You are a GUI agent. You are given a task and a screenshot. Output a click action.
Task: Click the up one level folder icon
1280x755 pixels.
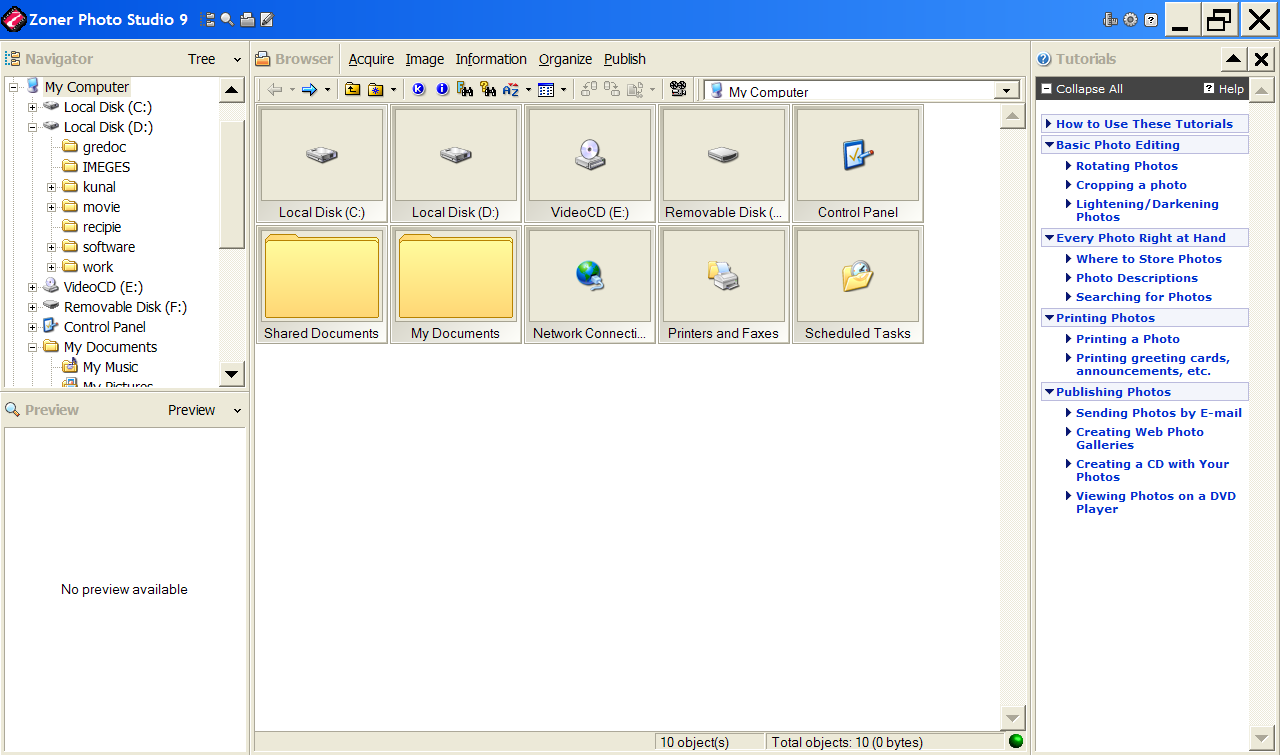353,90
